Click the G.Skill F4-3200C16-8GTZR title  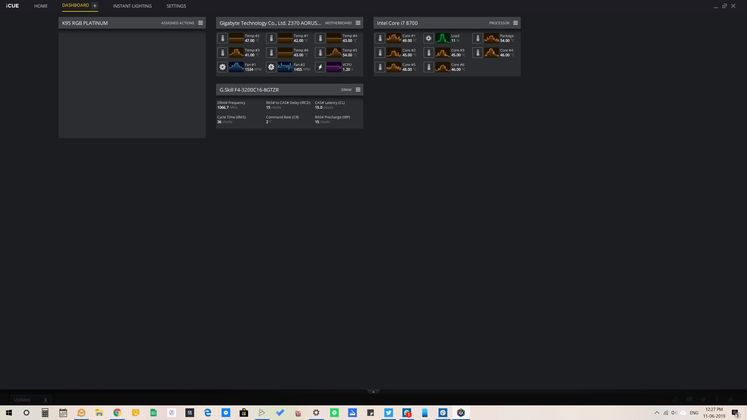(x=249, y=90)
